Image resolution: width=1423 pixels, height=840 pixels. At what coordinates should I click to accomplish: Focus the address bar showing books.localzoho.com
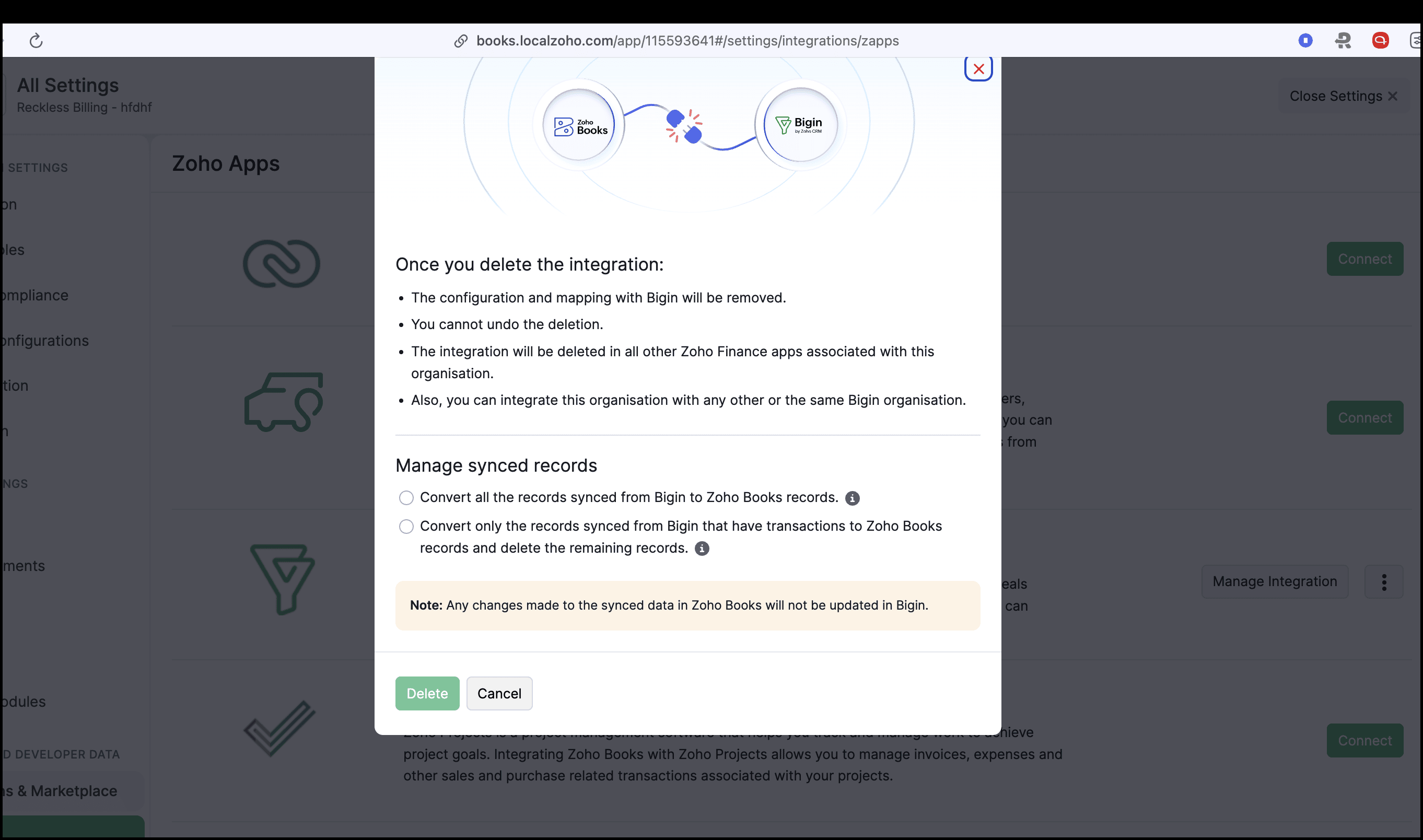point(687,41)
